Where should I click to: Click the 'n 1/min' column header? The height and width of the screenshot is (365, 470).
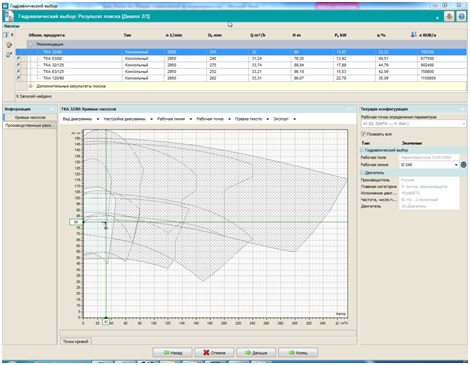(174, 35)
